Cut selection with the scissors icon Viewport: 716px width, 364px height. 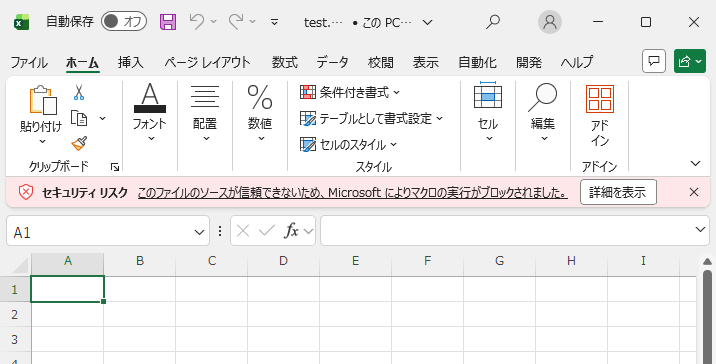79,93
